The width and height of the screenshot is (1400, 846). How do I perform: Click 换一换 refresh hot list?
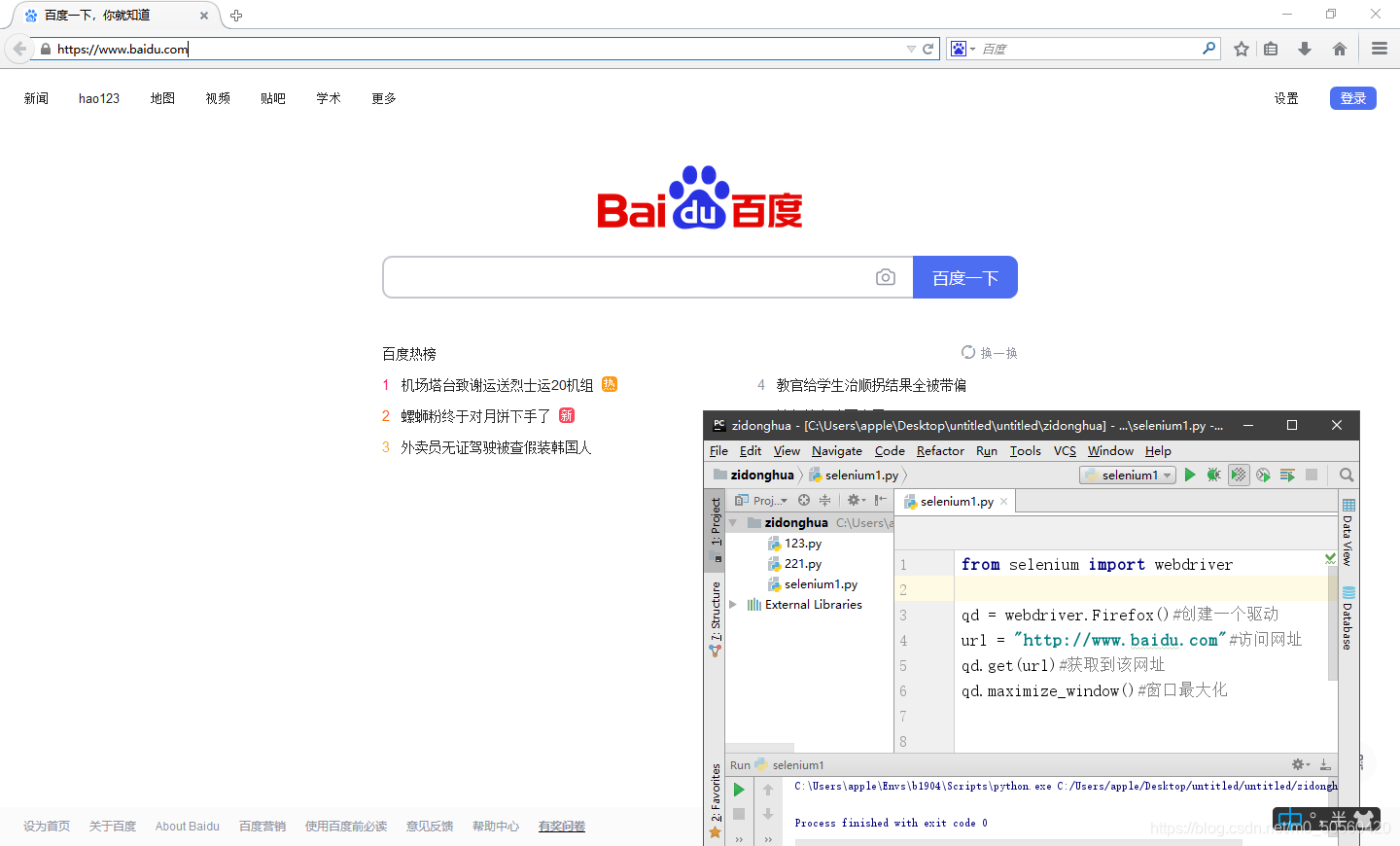coord(990,353)
